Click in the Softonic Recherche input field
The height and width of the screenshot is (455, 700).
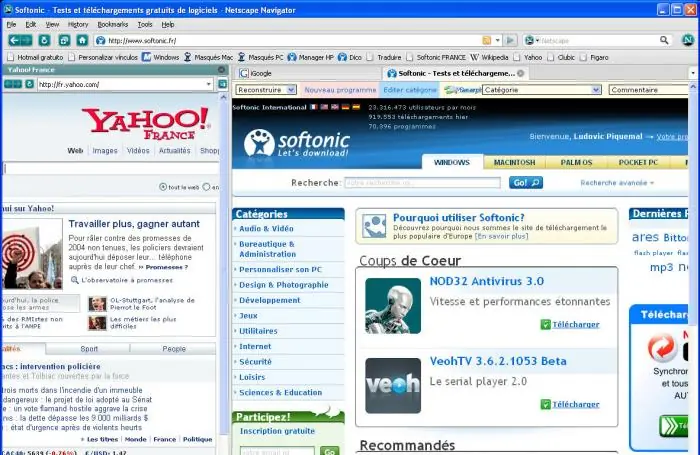tap(422, 183)
